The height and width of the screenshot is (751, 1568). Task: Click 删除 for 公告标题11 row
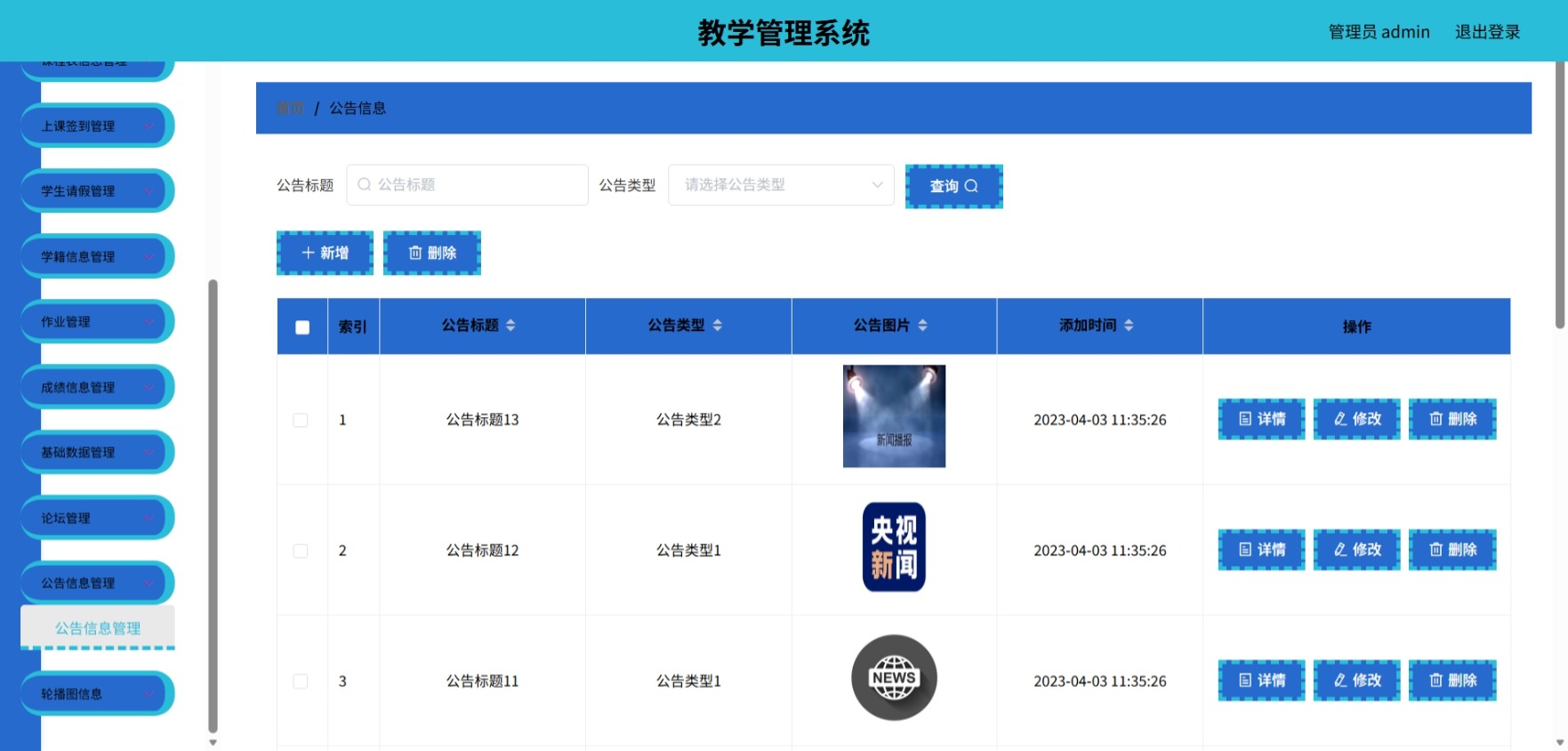(x=1452, y=681)
